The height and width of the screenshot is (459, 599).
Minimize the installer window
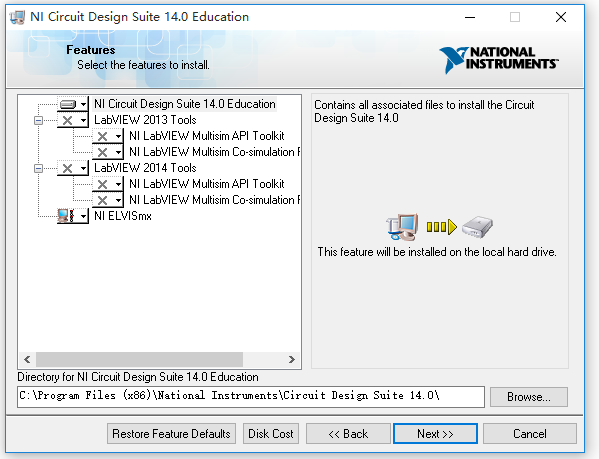click(470, 17)
